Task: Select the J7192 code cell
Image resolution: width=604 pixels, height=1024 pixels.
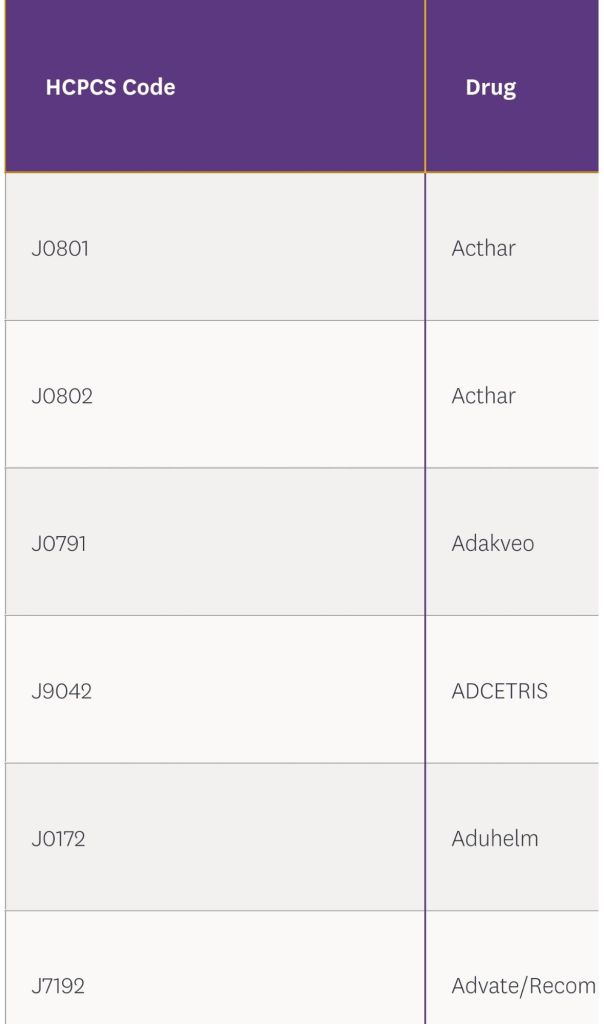Action: [58, 986]
